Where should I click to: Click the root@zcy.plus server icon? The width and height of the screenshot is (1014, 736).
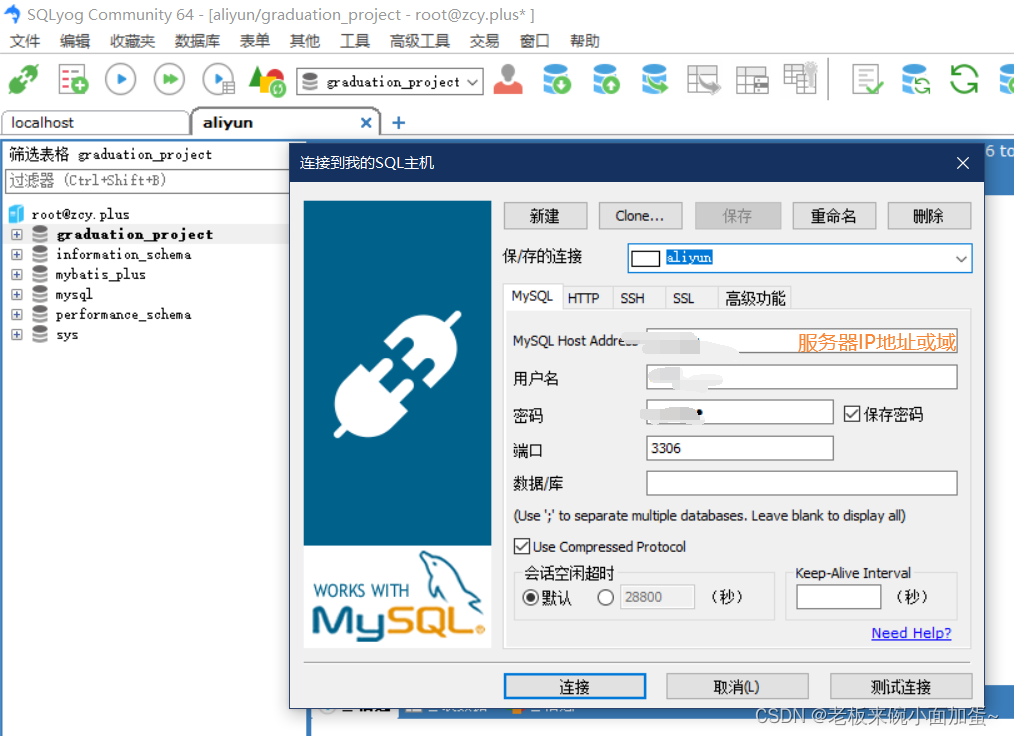pyautogui.click(x=16, y=213)
